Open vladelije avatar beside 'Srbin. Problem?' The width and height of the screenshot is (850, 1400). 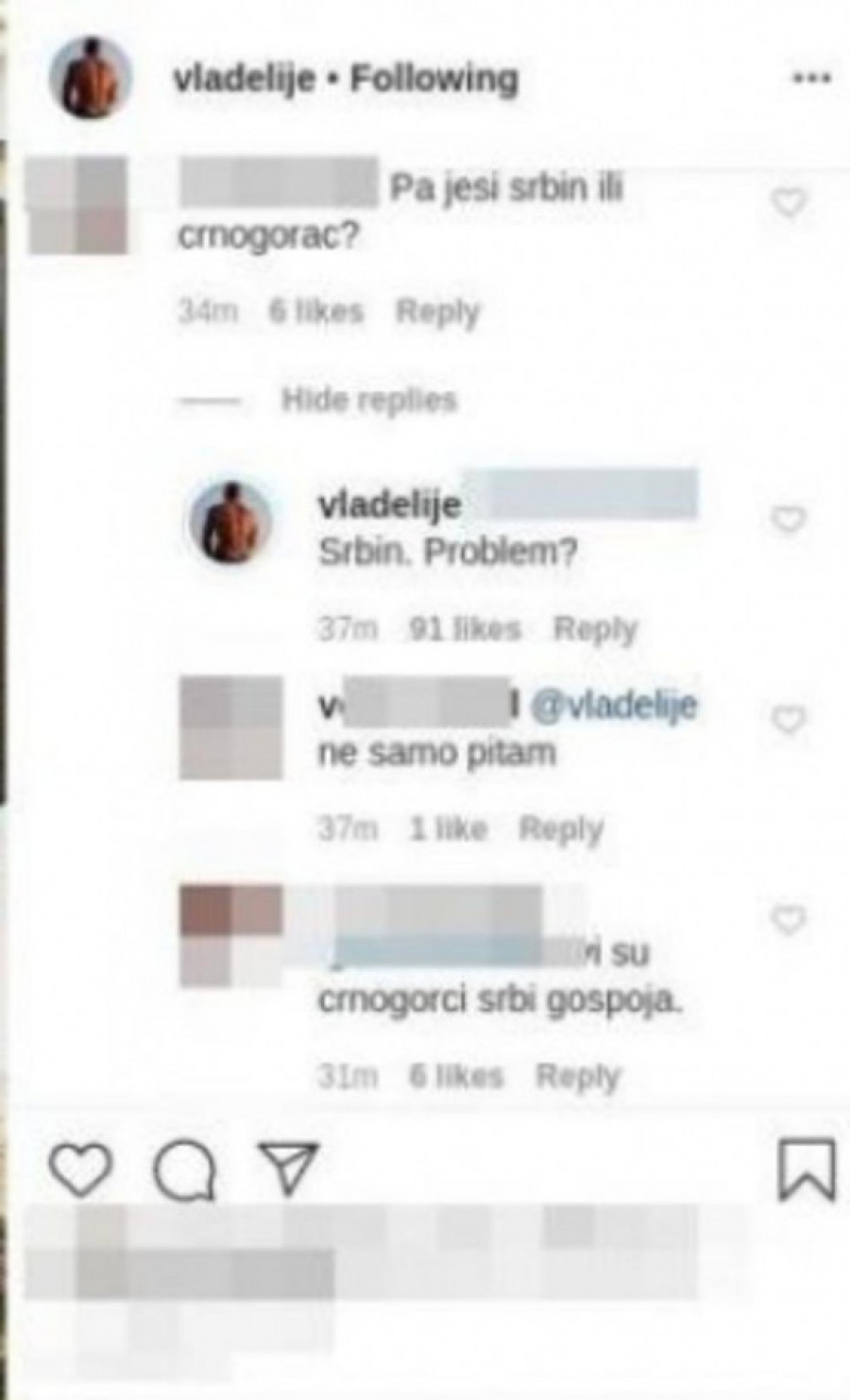point(230,522)
